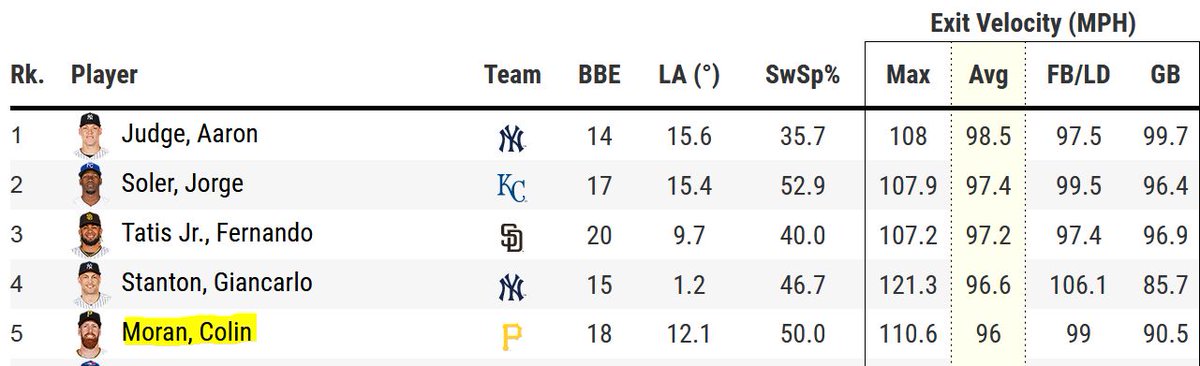The image size is (1200, 366).
Task: Click Fernando Tatis Jr.'s headshot photo
Action: coord(89,235)
